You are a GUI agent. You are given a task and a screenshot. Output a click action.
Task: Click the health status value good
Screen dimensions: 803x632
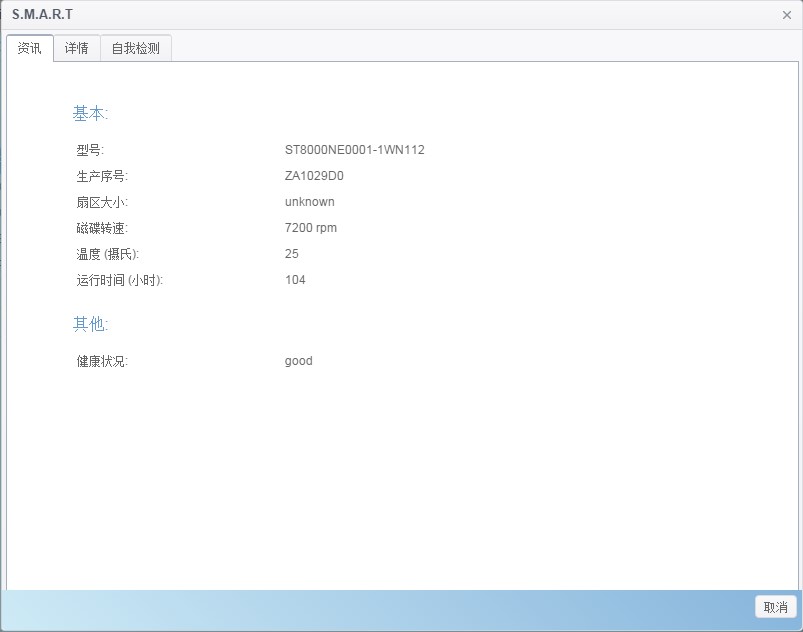point(298,361)
